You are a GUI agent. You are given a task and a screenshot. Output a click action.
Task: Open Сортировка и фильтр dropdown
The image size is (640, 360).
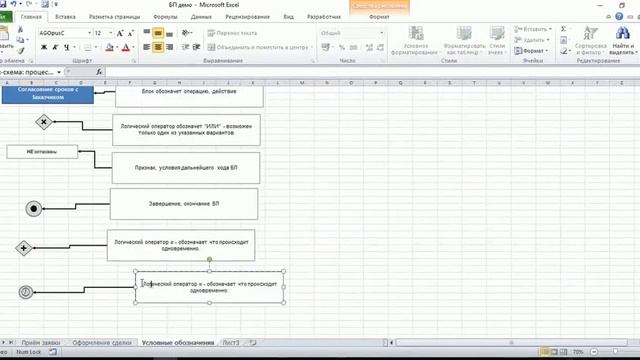(x=591, y=40)
